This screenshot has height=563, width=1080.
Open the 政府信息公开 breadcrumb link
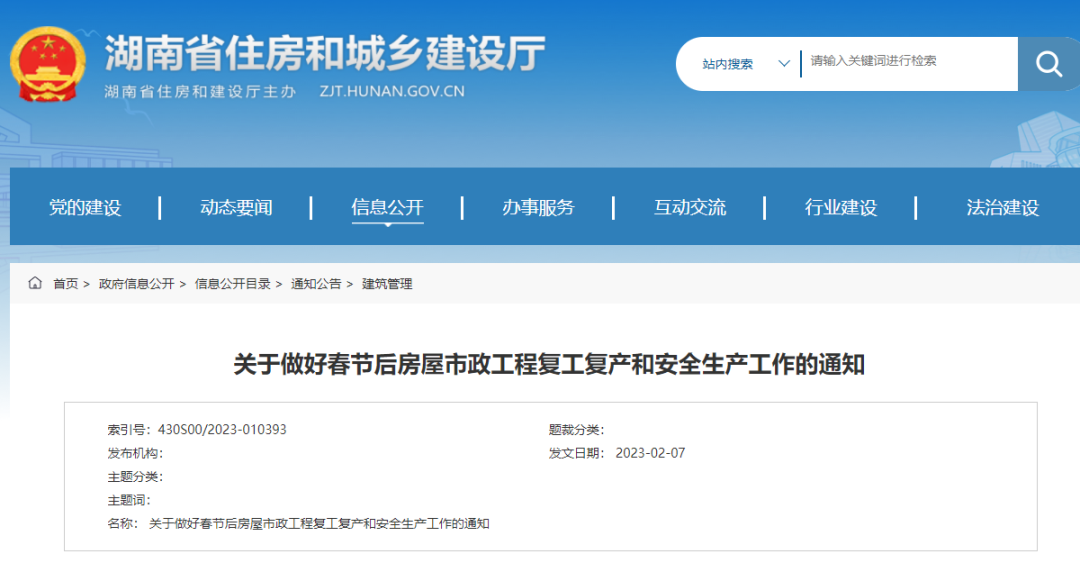pos(136,284)
